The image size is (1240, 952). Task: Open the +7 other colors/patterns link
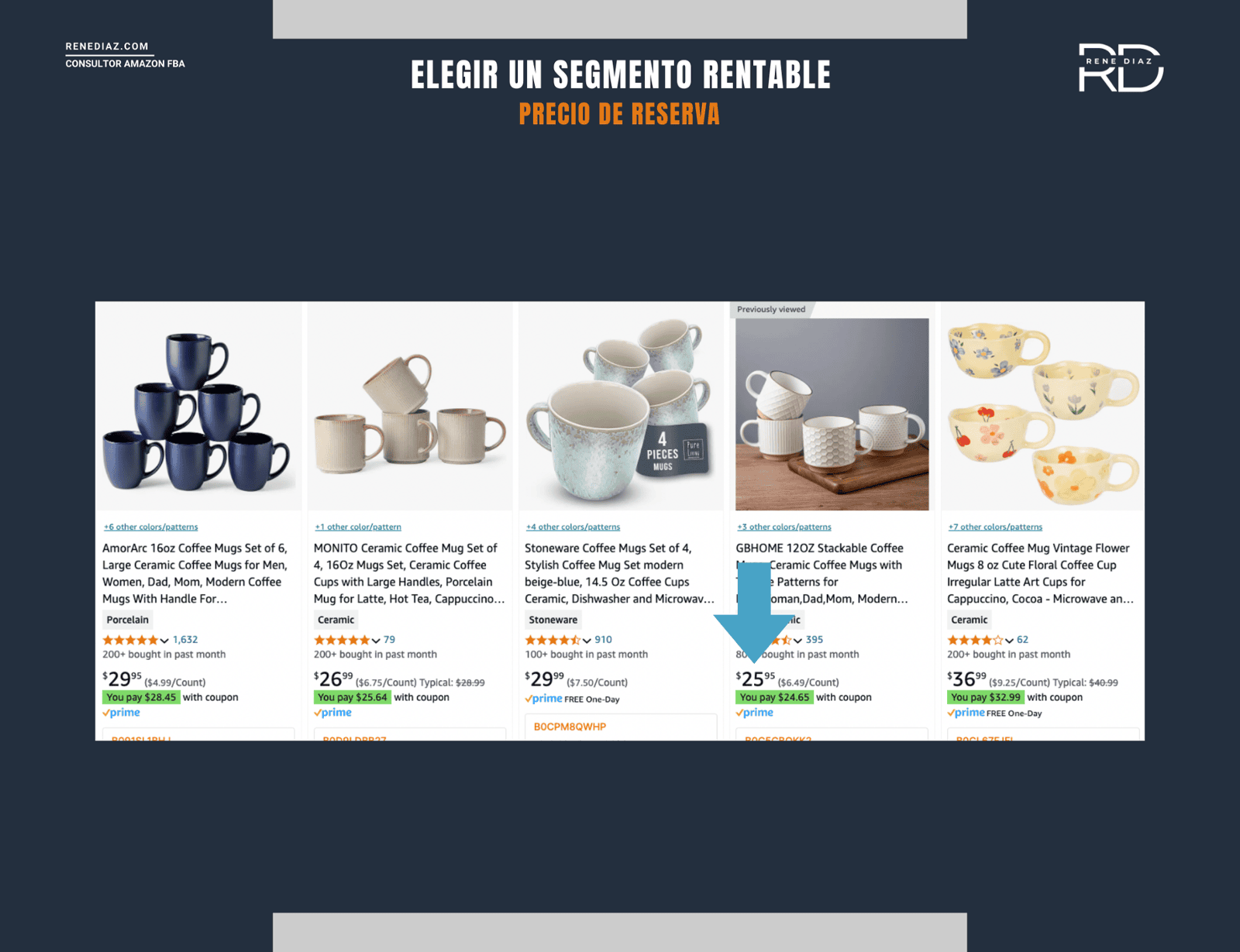click(995, 527)
